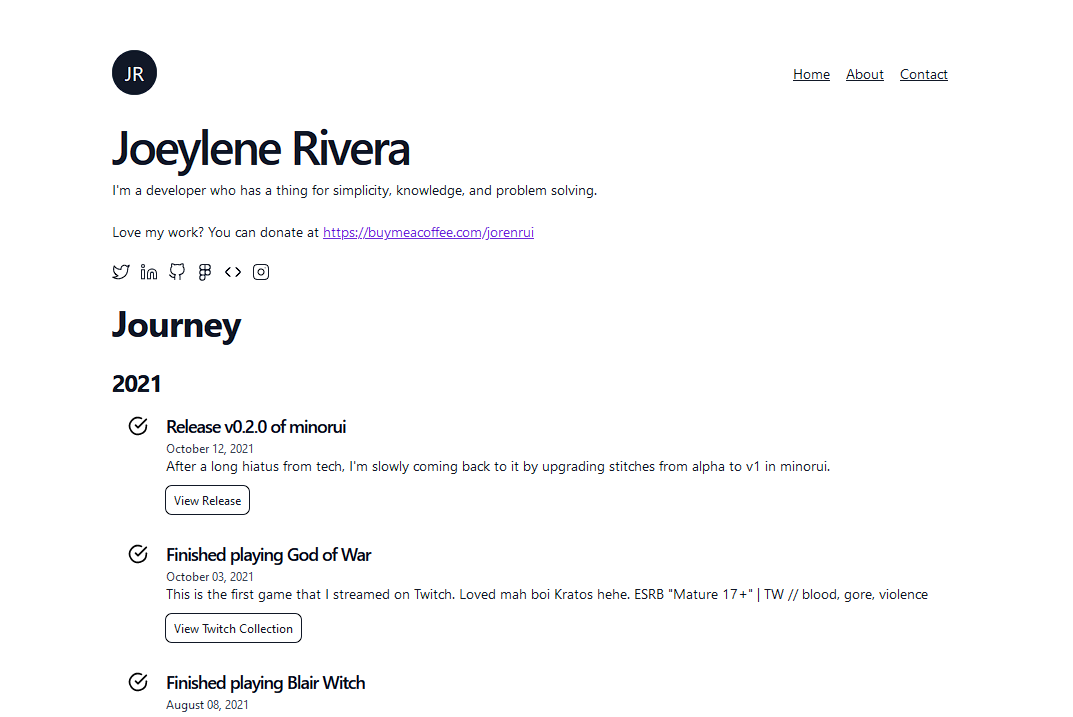Open the GitHub profile icon

pyautogui.click(x=177, y=271)
